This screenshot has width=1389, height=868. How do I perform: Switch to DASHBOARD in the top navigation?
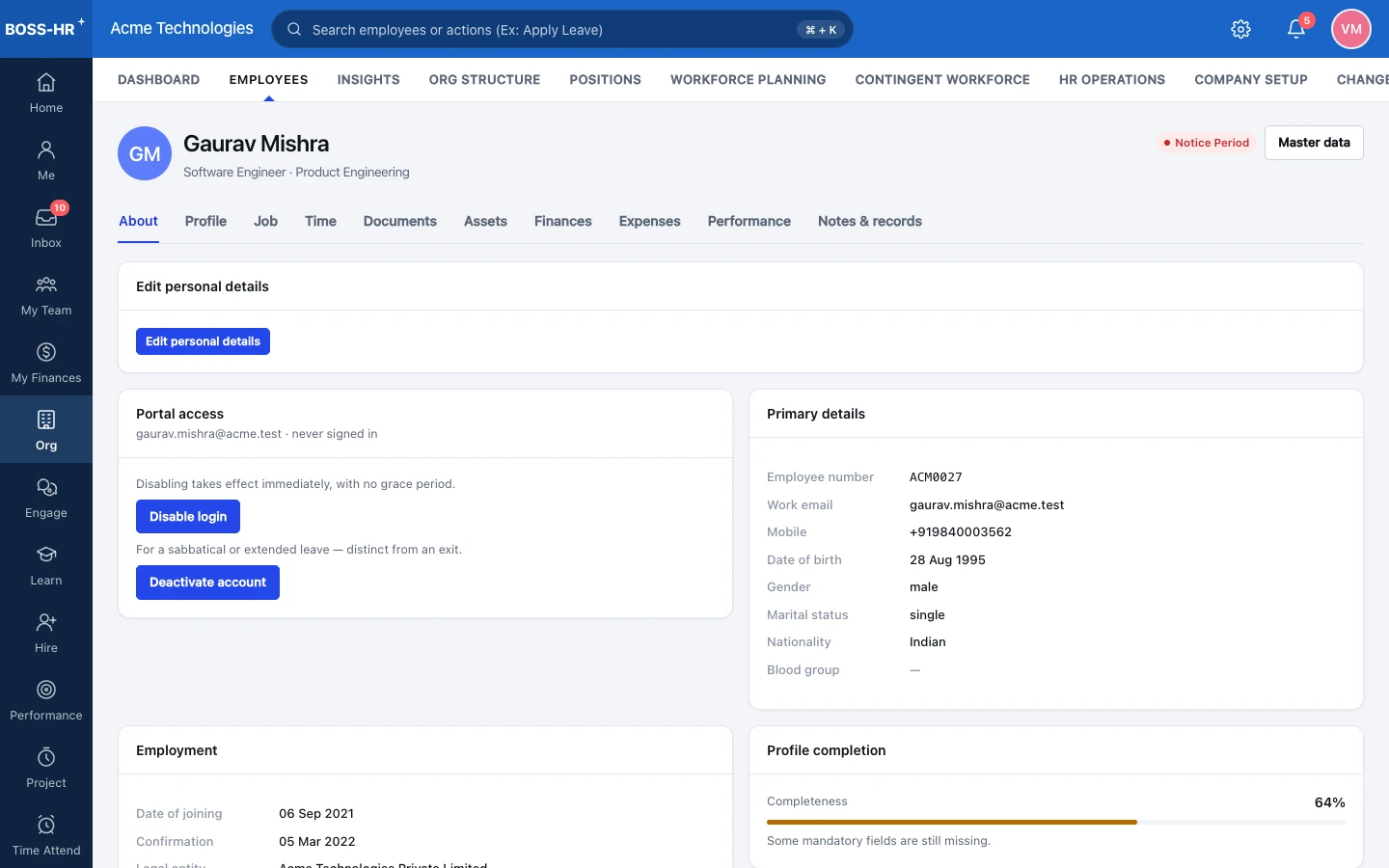click(158, 80)
